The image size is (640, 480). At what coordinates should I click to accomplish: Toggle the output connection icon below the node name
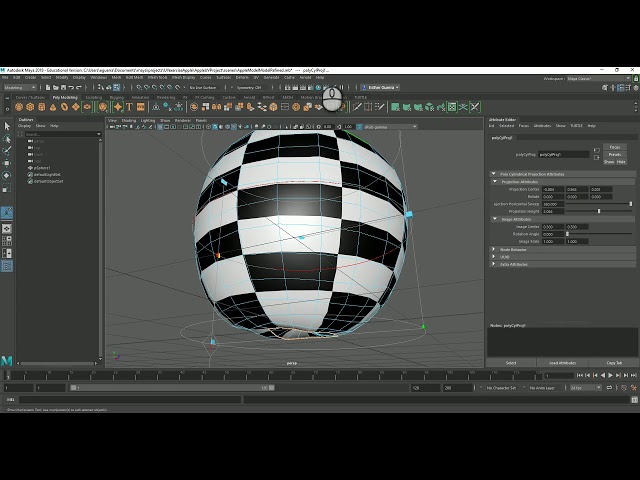(596, 158)
